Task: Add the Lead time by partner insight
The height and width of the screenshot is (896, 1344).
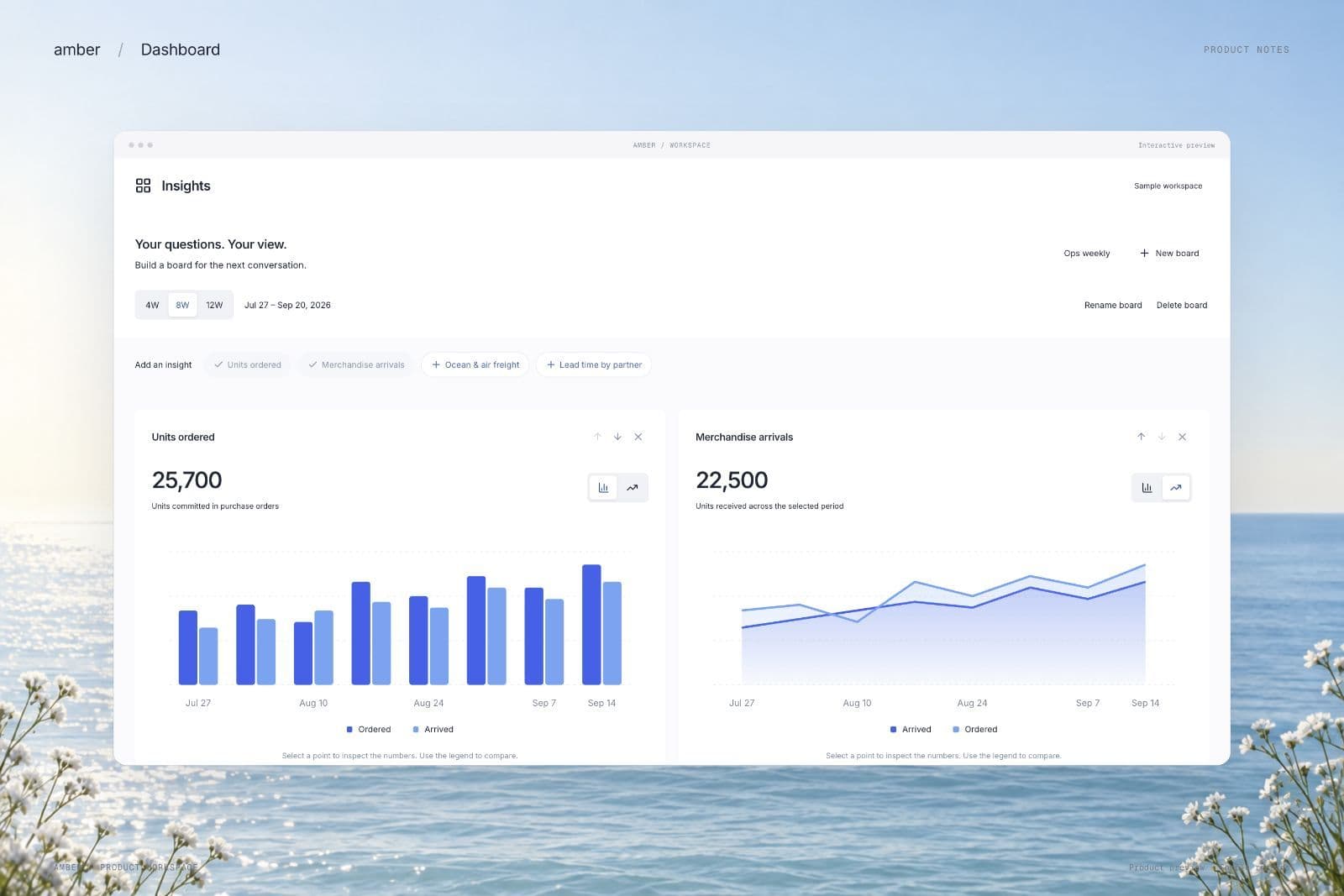Action: point(594,364)
